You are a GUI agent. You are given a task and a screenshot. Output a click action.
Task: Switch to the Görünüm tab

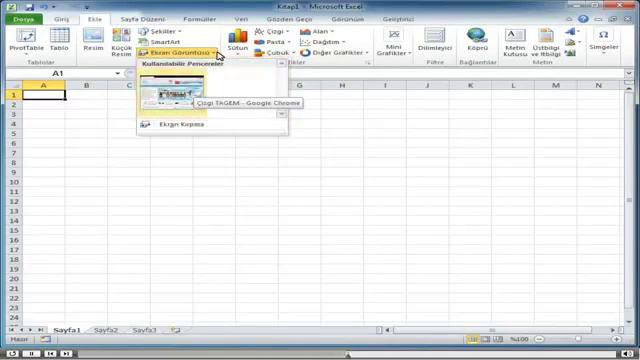pos(347,19)
